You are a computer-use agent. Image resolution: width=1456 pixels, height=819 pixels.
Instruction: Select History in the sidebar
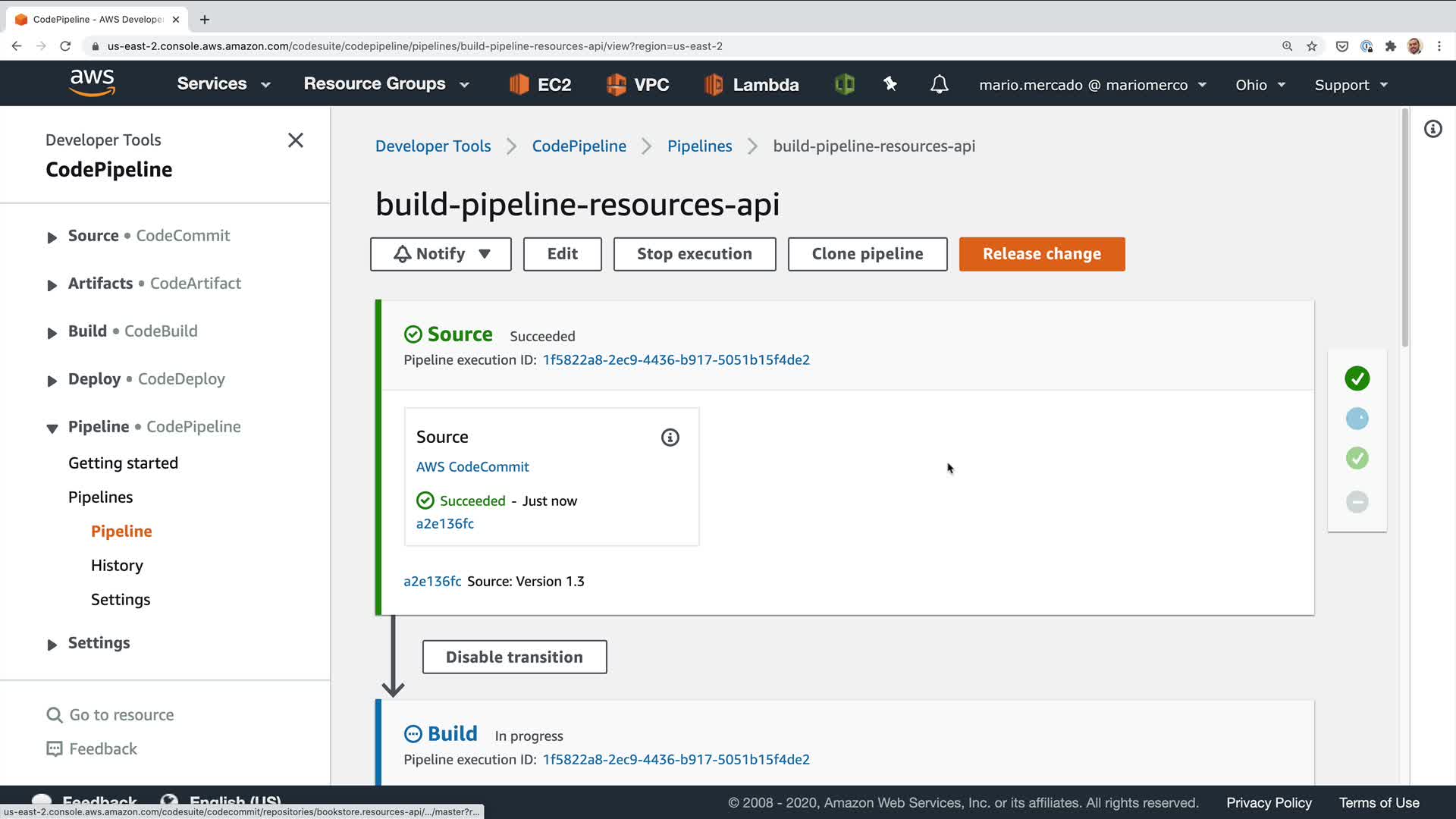(117, 566)
